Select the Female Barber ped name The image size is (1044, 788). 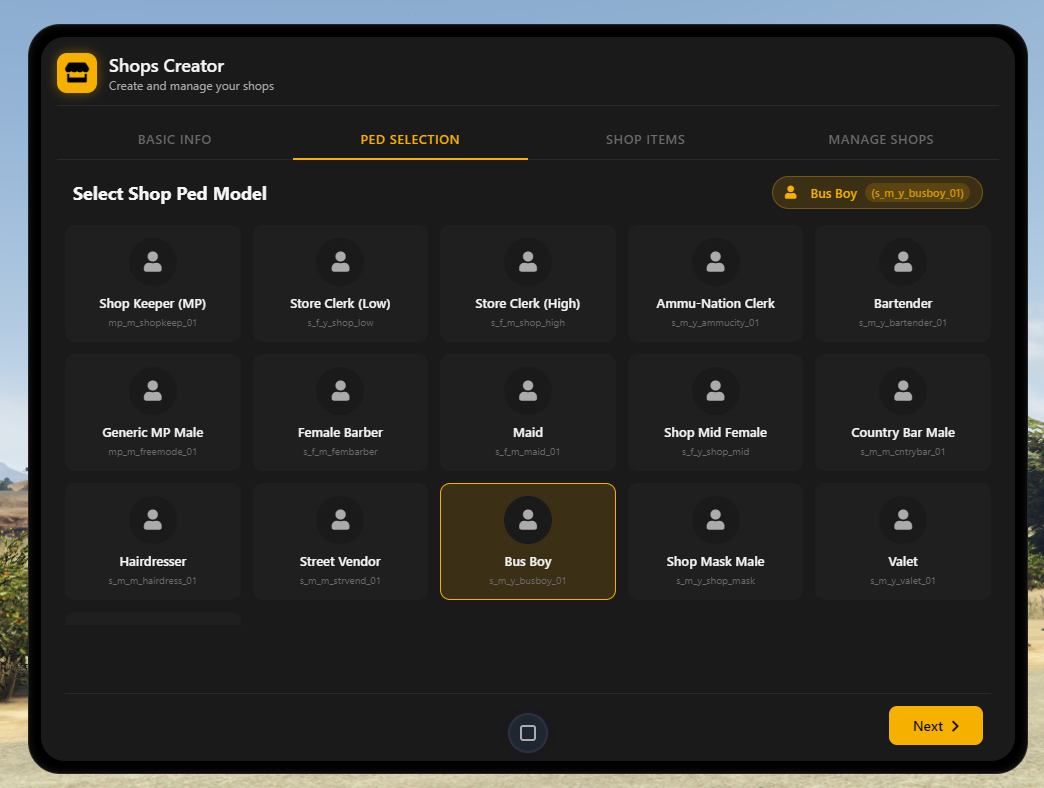340,433
